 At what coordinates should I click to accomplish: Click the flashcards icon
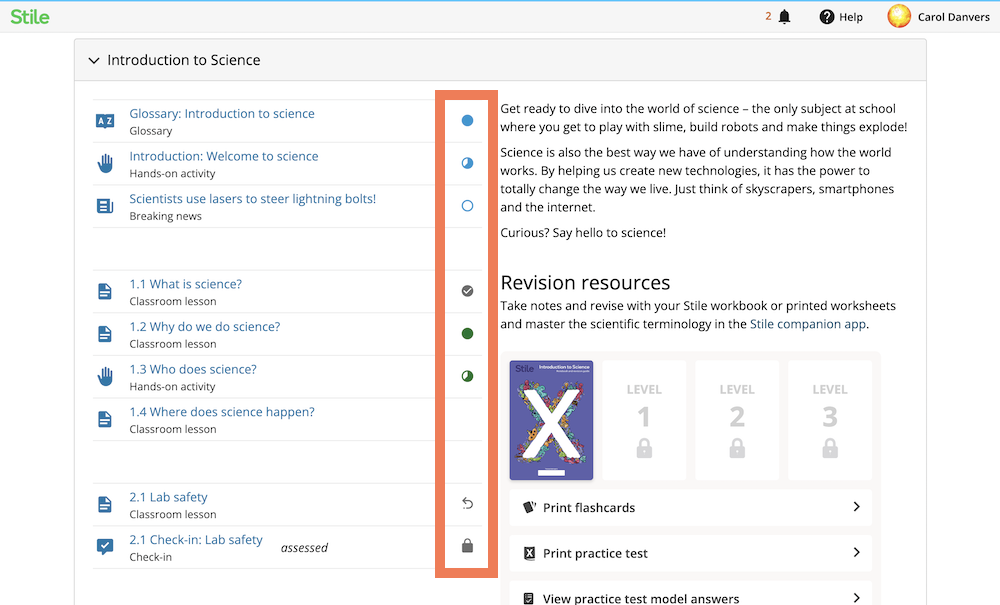[x=529, y=507]
